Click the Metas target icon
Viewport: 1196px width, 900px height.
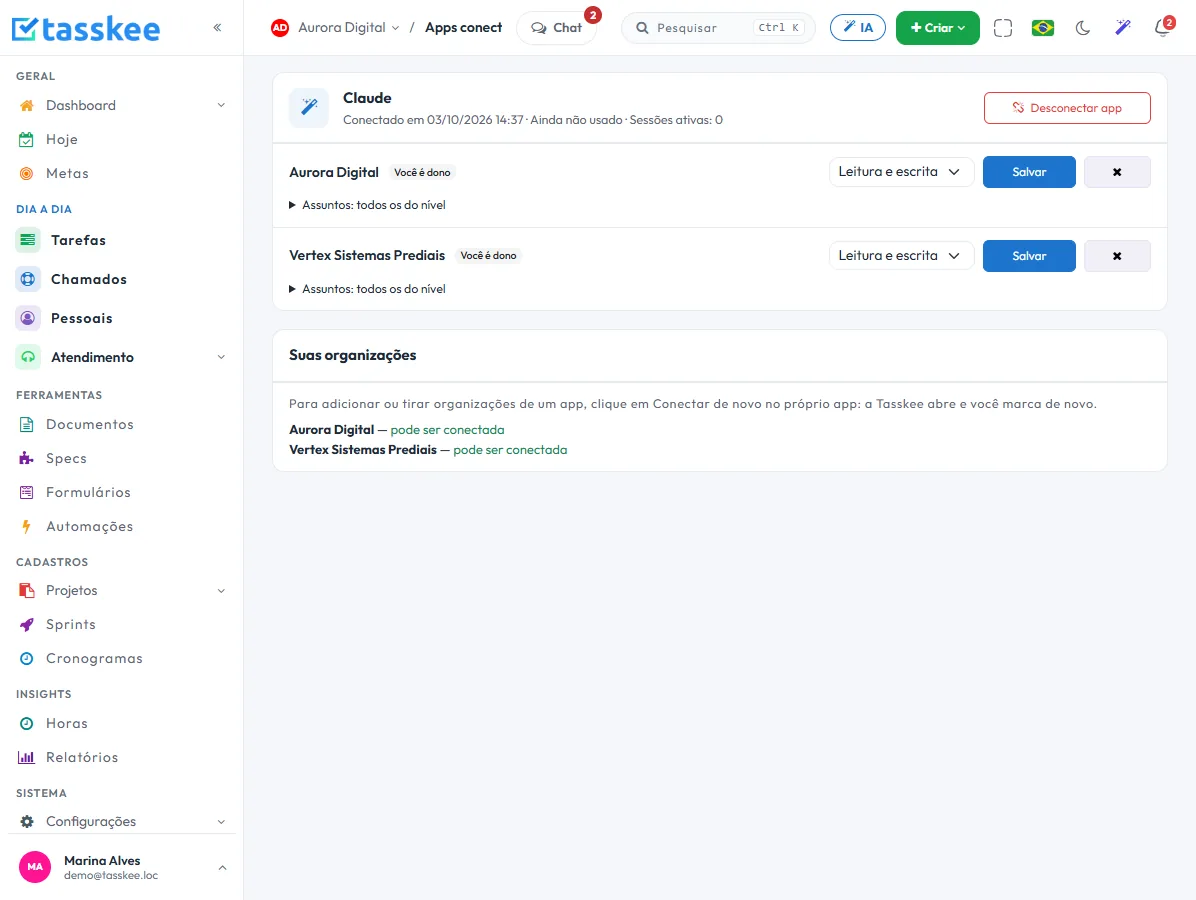(27, 173)
